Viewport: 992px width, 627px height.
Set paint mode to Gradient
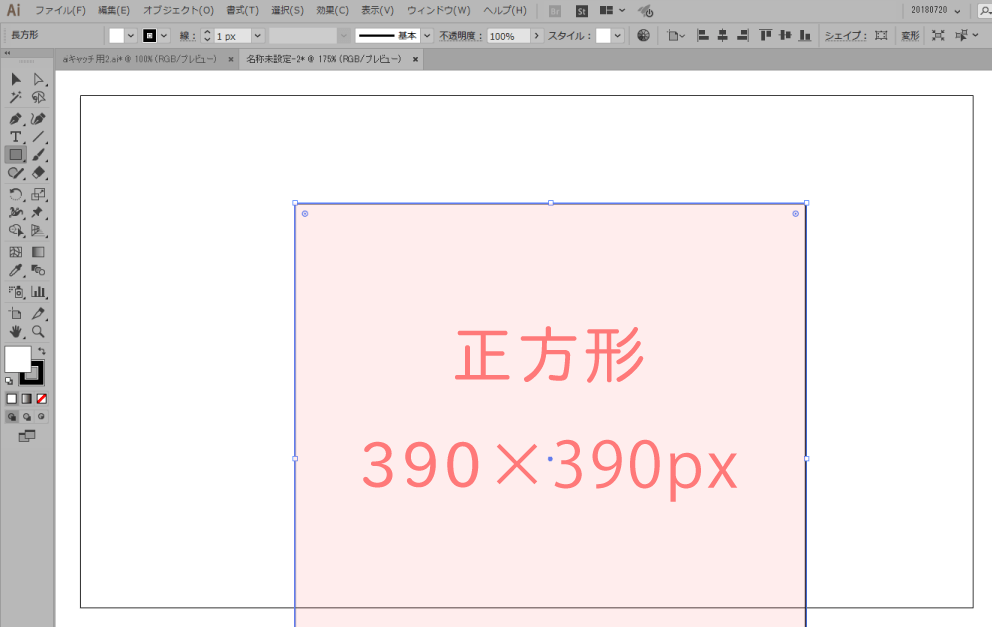click(x=27, y=399)
